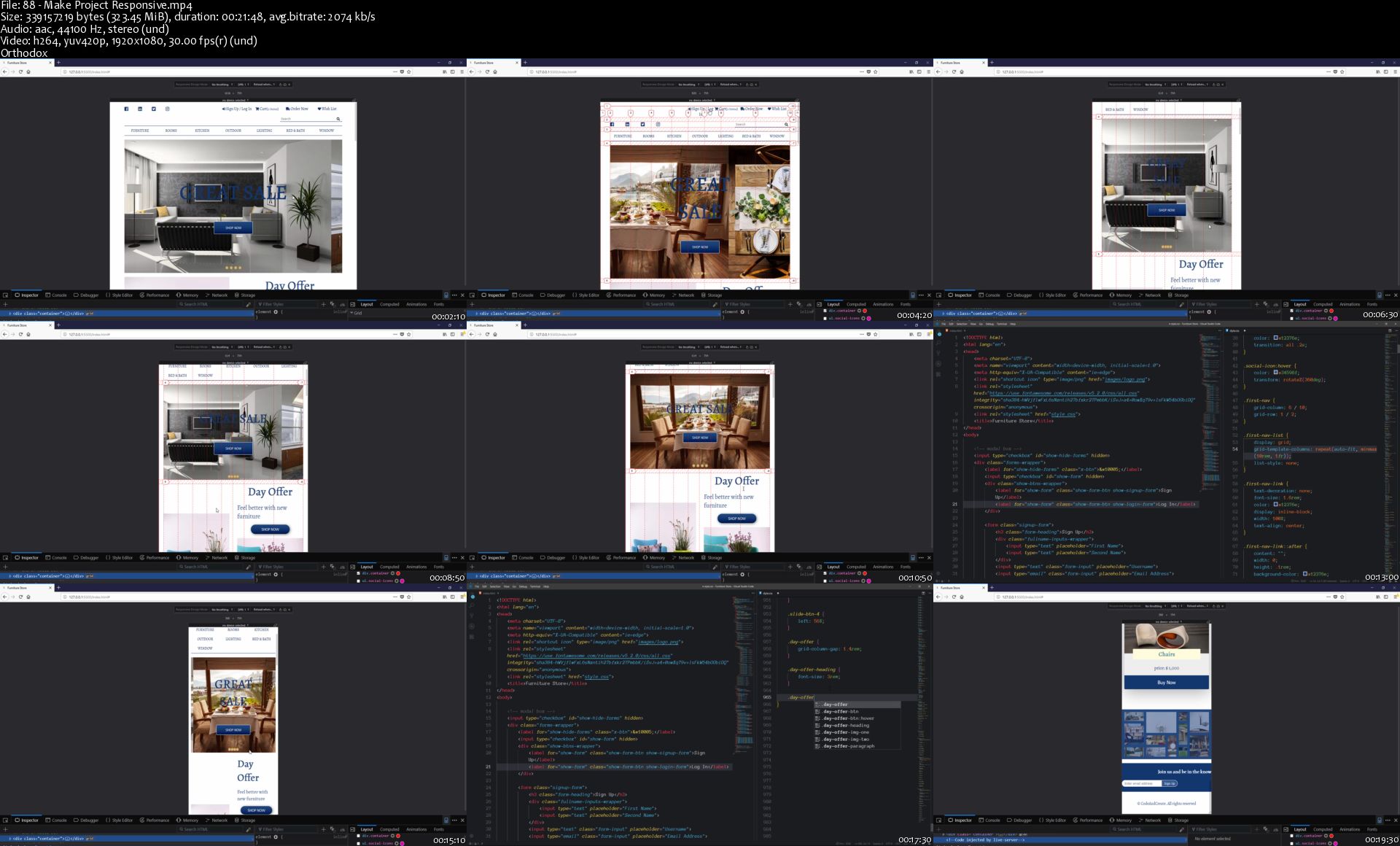
Task: Open Reload when dropdown in 00:02:10 frame
Action: click(x=264, y=84)
